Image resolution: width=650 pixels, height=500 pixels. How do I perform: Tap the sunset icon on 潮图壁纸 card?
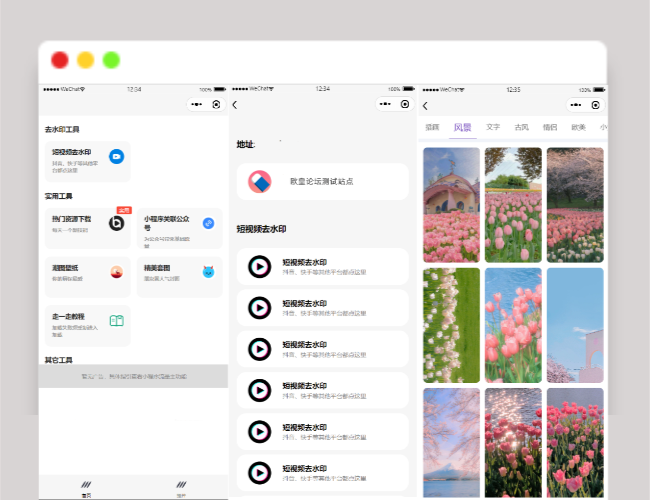(116, 272)
